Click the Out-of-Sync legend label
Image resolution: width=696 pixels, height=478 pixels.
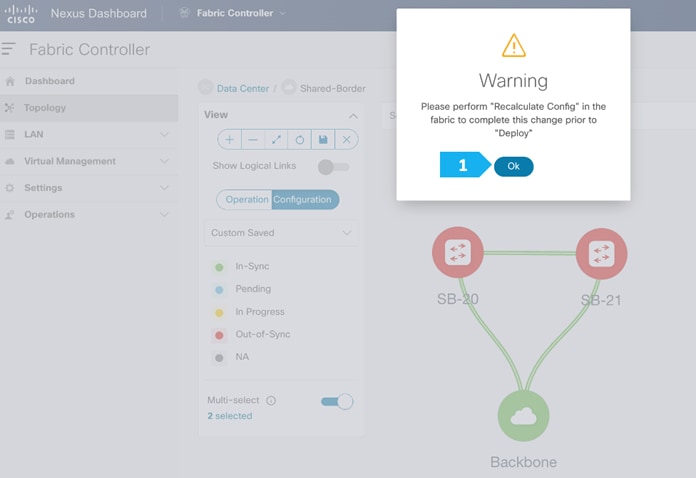(x=263, y=334)
